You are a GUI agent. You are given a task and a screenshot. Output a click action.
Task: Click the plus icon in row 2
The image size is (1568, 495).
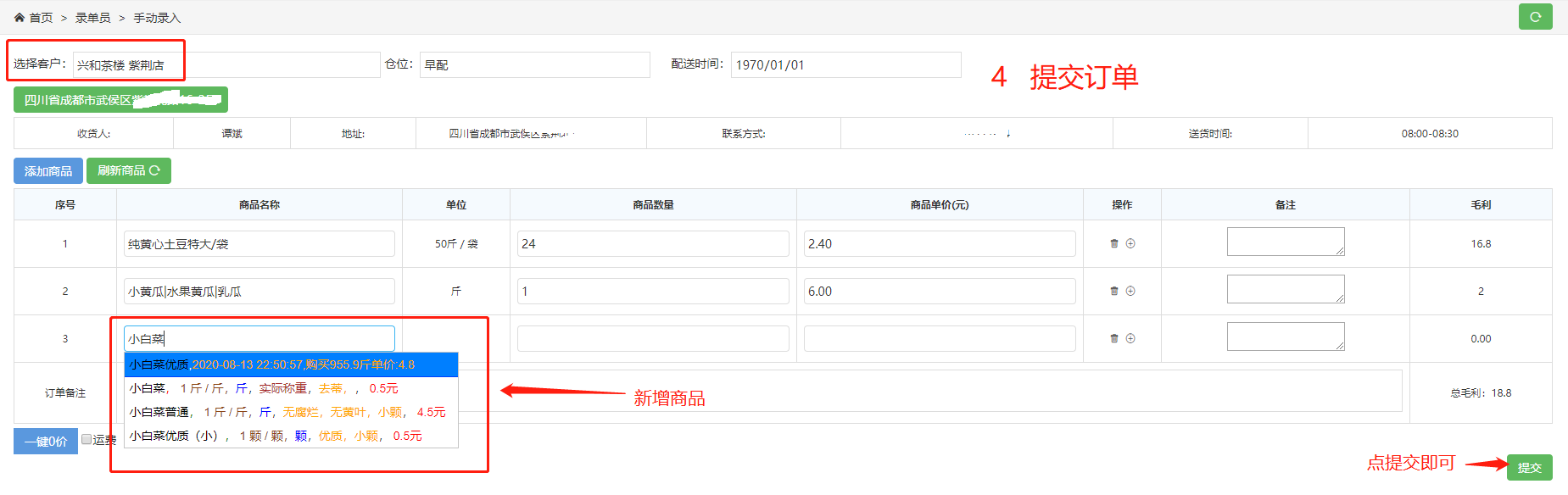pyautogui.click(x=1130, y=291)
